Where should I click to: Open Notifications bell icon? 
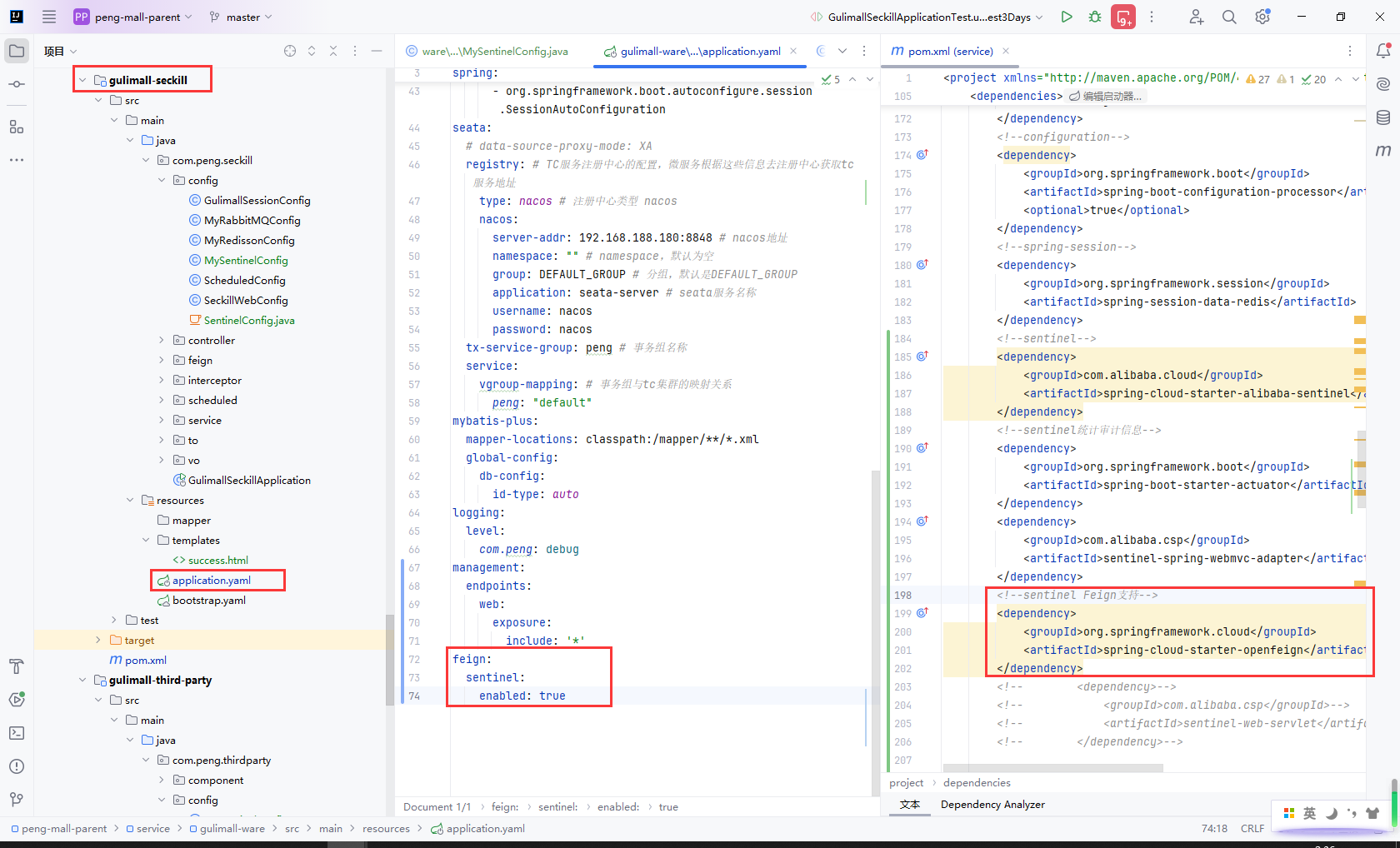tap(1383, 51)
